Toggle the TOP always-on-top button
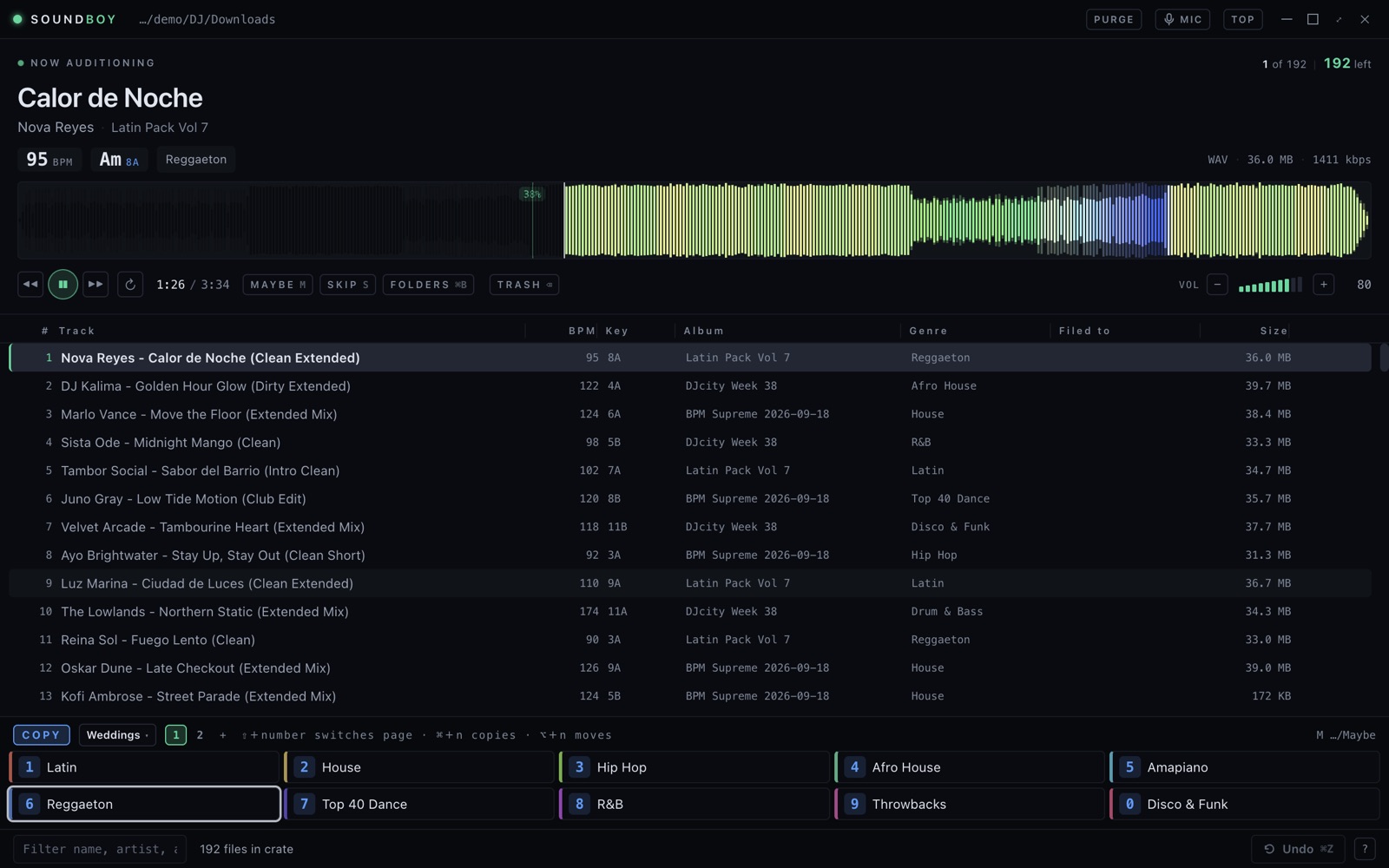 pos(1242,19)
